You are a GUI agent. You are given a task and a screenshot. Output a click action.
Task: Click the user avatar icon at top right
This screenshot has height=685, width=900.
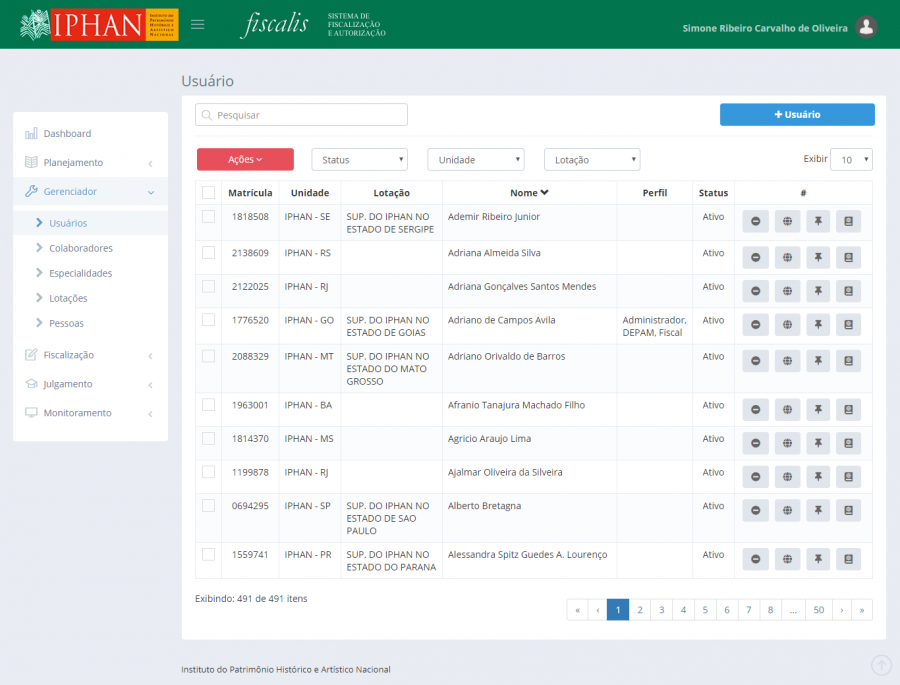(x=867, y=27)
